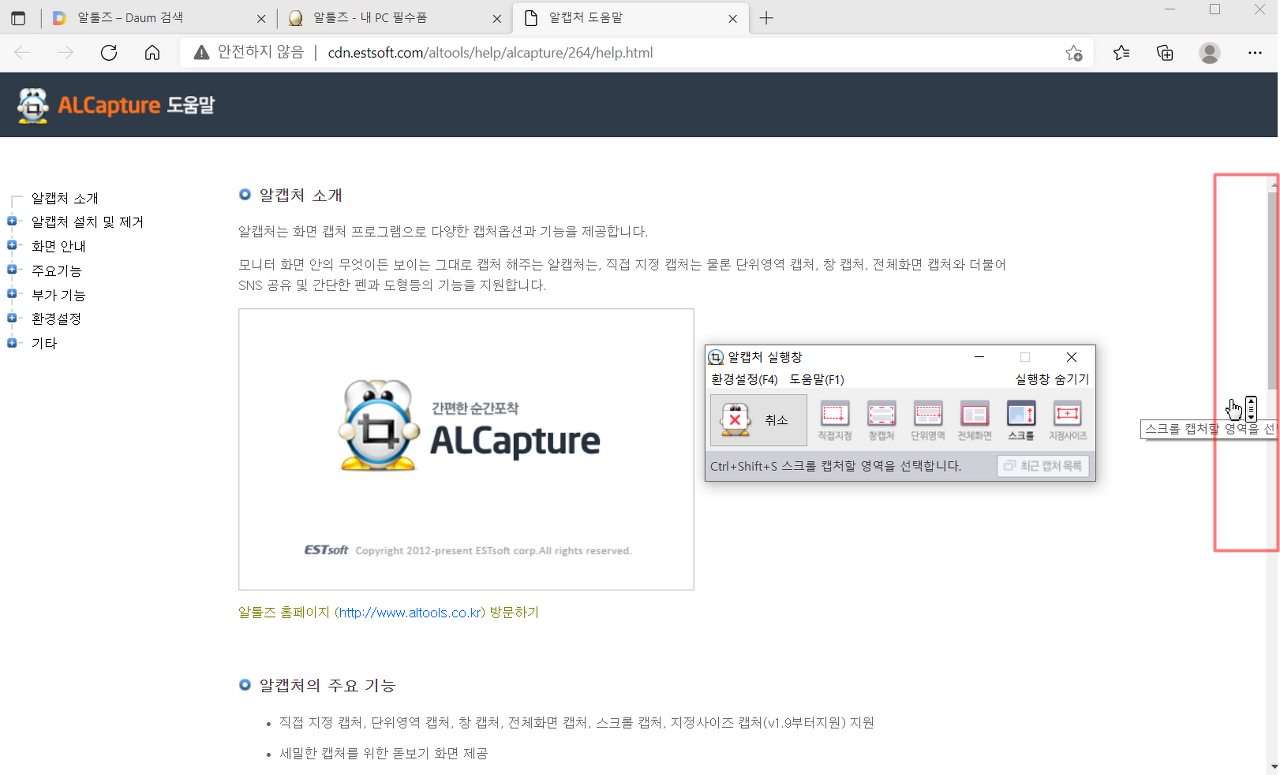This screenshot has height=775, width=1280.
Task: Open 도움말(F1) menu in 알캡처 실행창
Action: click(817, 380)
